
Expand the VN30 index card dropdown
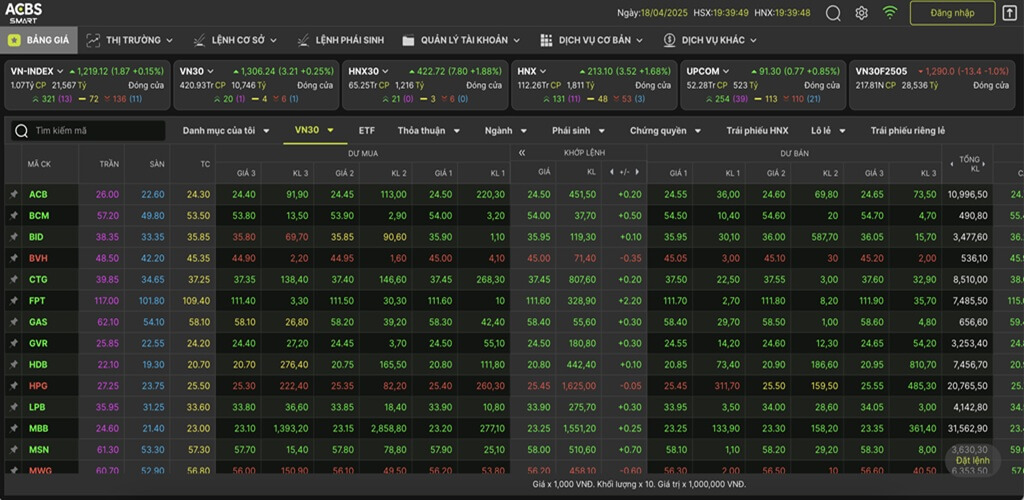[x=211, y=71]
